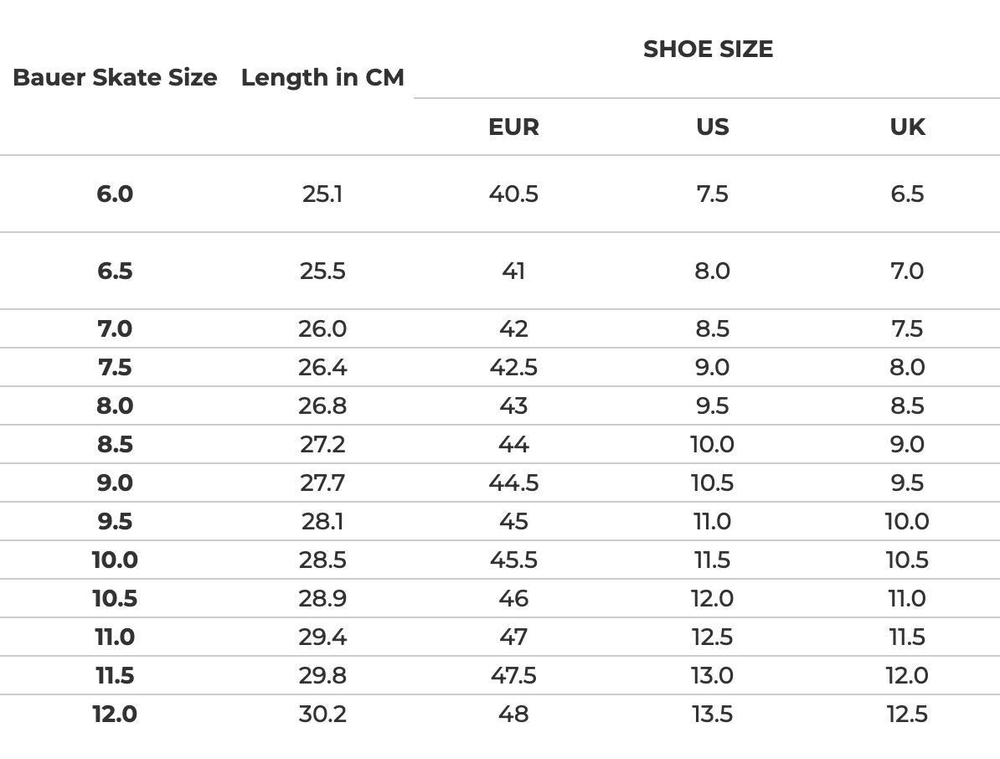1000x759 pixels.
Task: Click the 25.5 length cell
Action: (x=322, y=271)
